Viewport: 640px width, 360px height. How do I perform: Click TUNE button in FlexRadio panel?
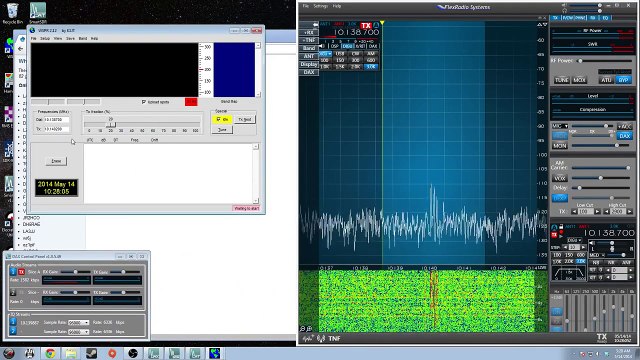pos(562,80)
